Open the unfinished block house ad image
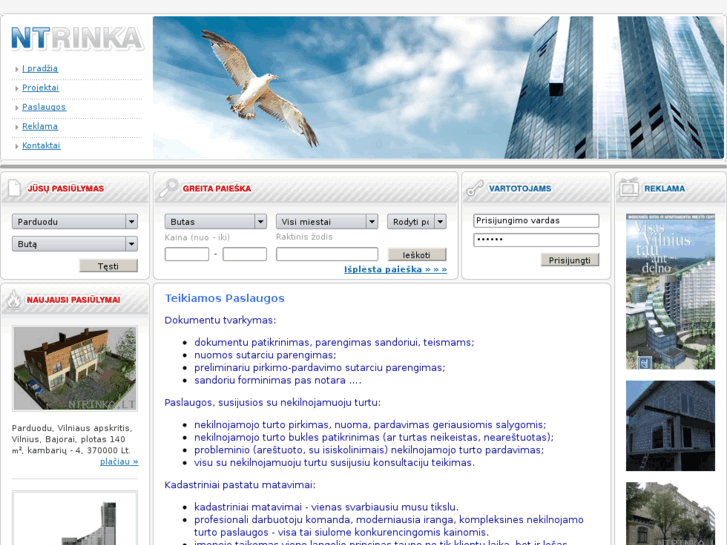Screen dimensions: 727x545 tap(670, 426)
